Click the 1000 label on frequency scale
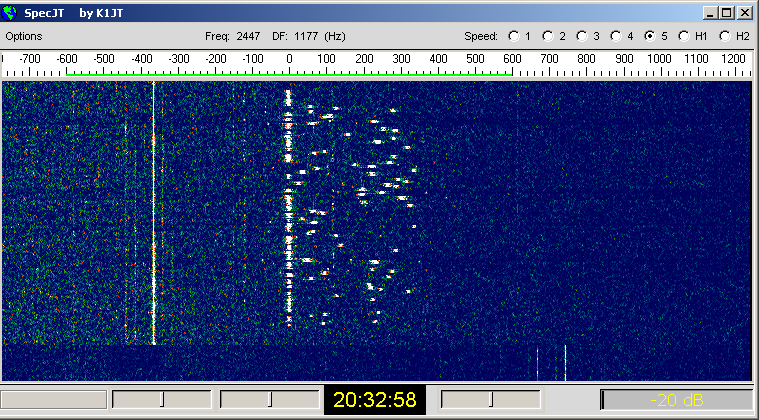The height and width of the screenshot is (420, 759). (660, 59)
